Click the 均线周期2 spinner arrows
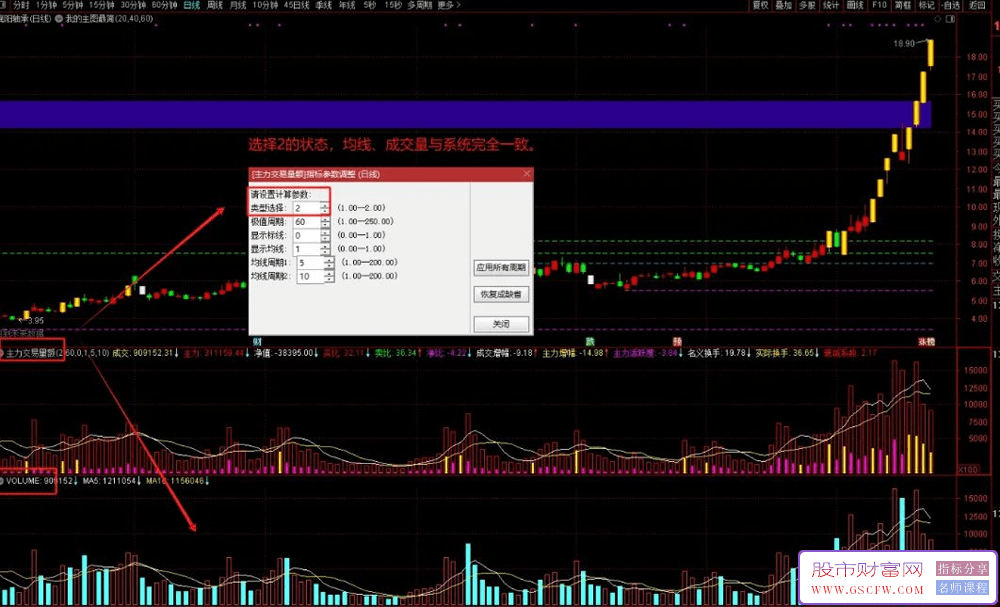Image resolution: width=1000 pixels, height=607 pixels. coord(329,276)
